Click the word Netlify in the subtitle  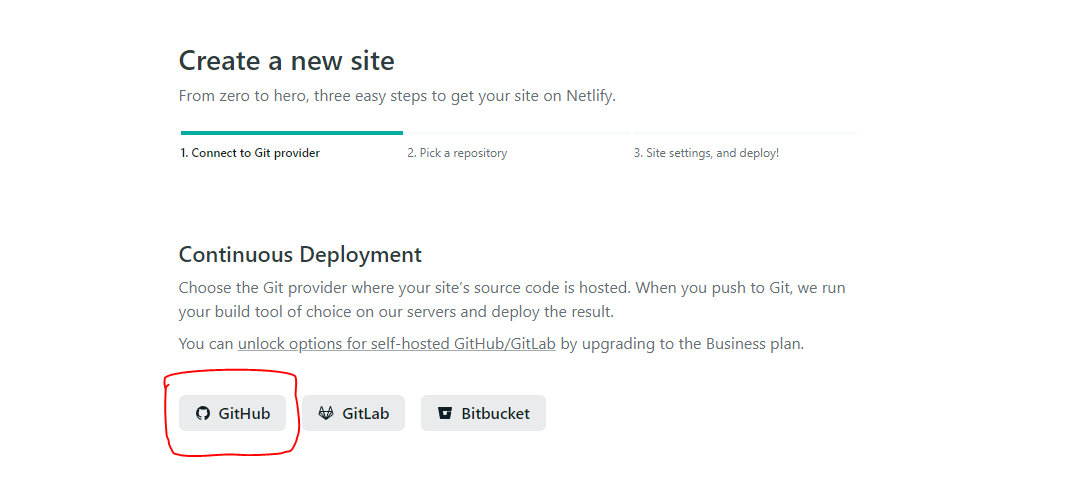[591, 96]
